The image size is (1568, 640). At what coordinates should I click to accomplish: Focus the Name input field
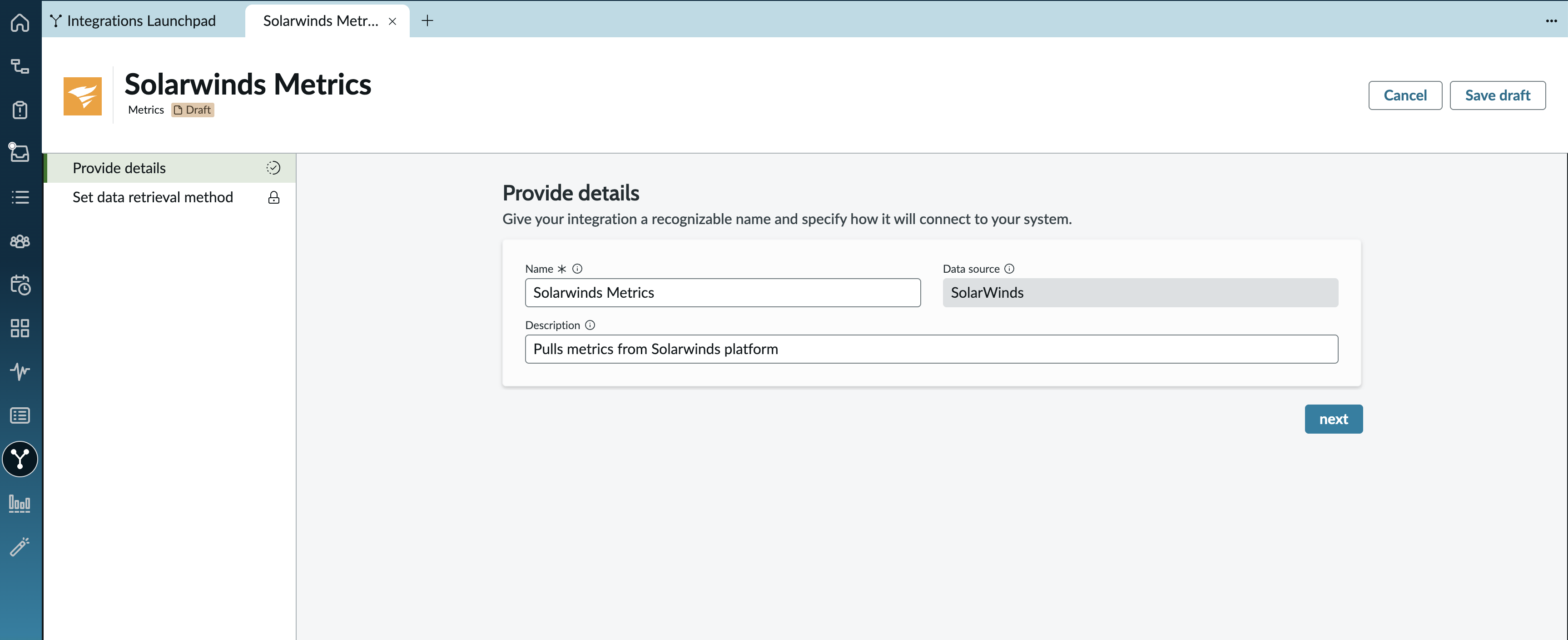coord(723,293)
